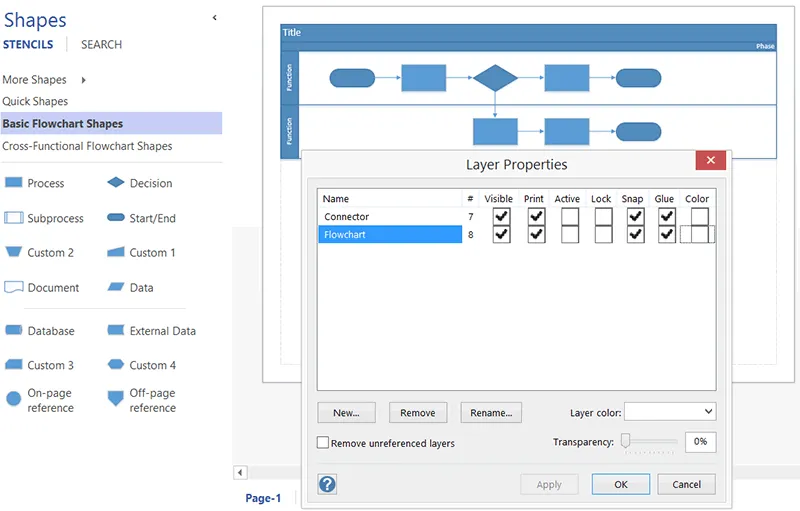800x511 pixels.
Task: Click the Visible column header
Action: [498, 198]
